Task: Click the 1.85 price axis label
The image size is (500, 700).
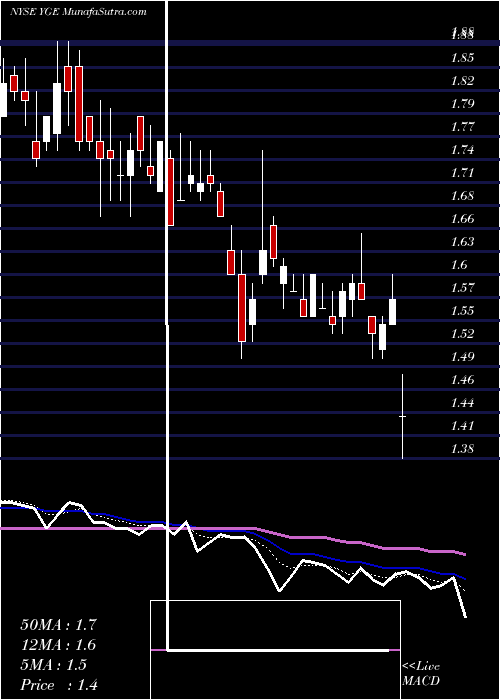Action: [x=462, y=58]
